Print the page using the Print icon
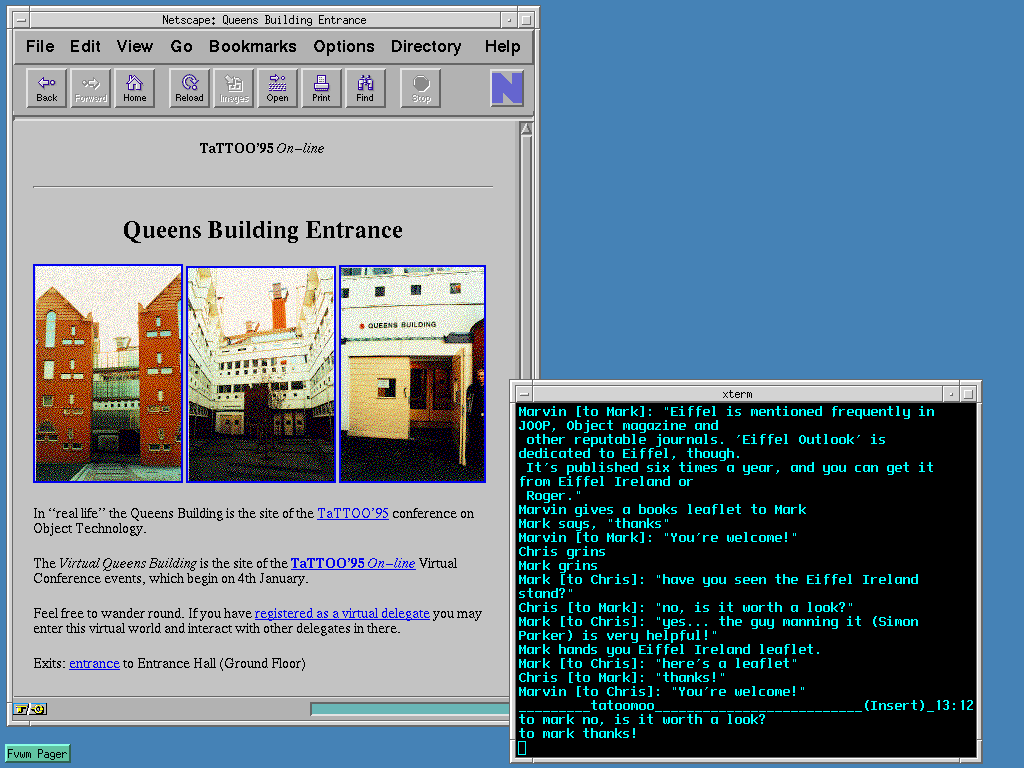The width and height of the screenshot is (1024, 768). (321, 88)
